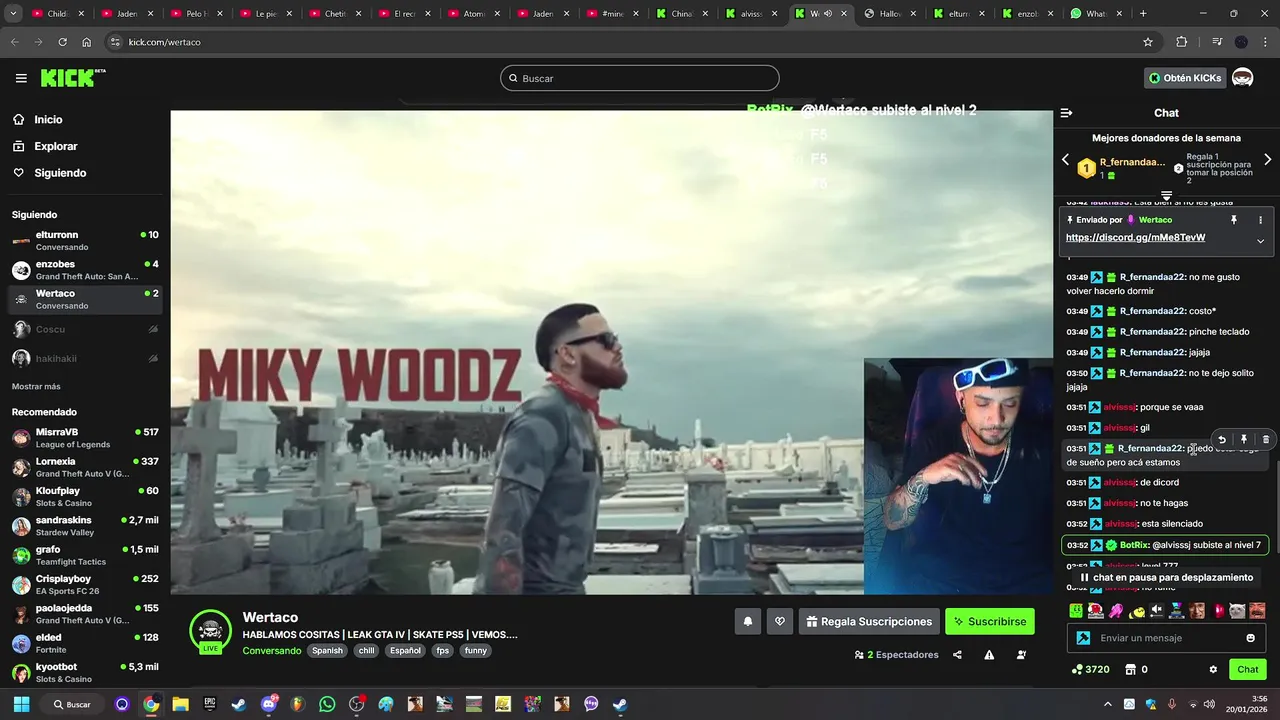This screenshot has height=720, width=1280.
Task: Open the channel shop icon
Action: [x=1130, y=669]
